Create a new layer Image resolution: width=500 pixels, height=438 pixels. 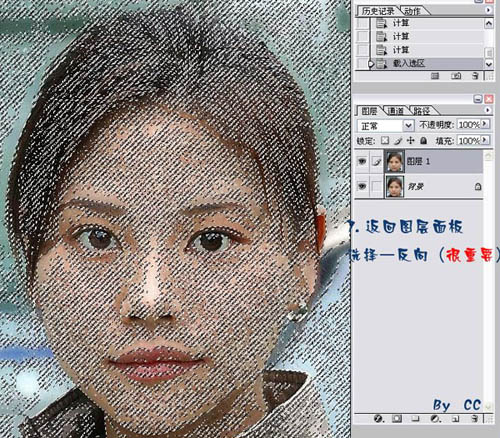(456, 419)
